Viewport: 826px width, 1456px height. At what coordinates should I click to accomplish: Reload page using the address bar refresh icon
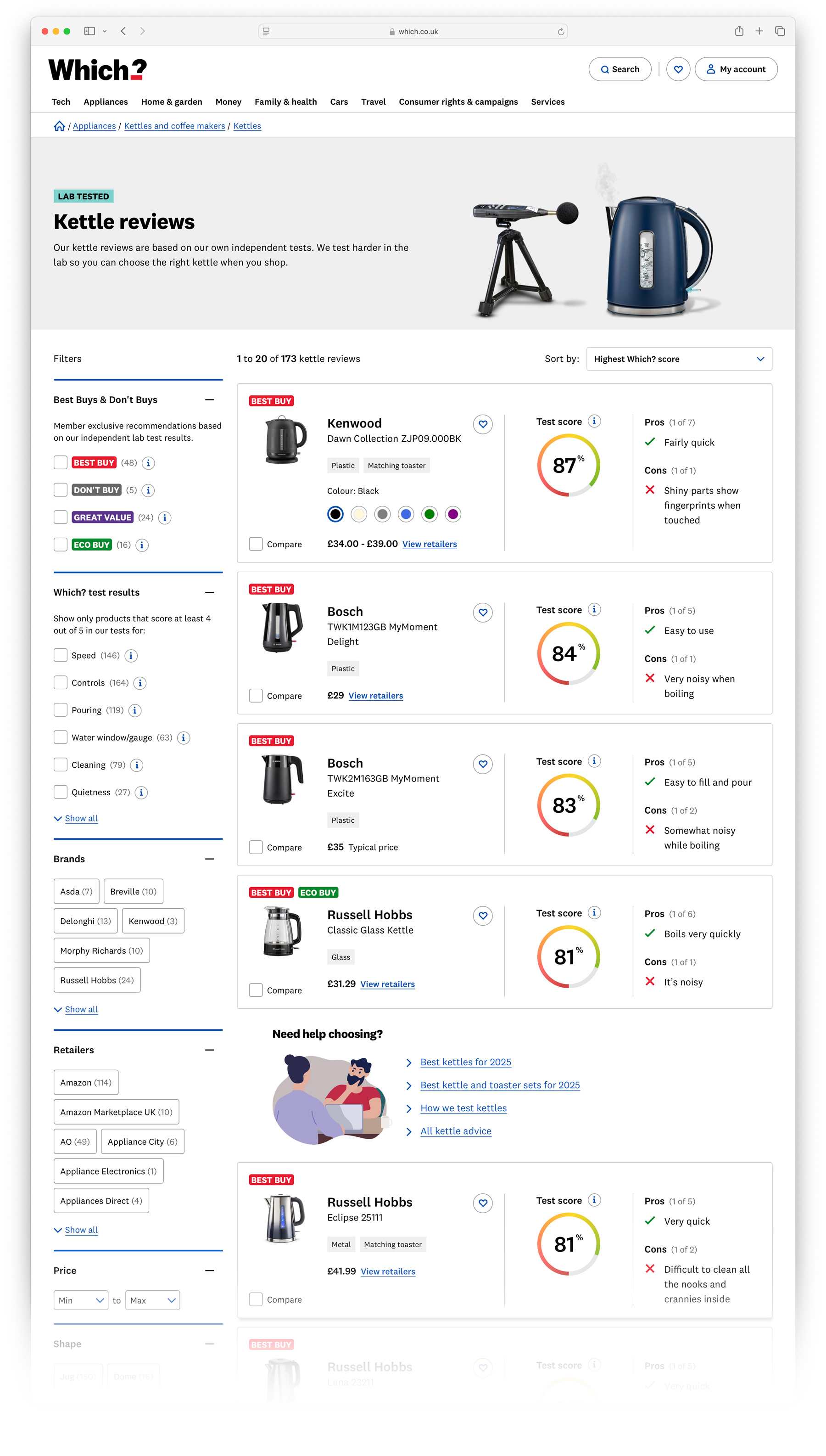[560, 32]
